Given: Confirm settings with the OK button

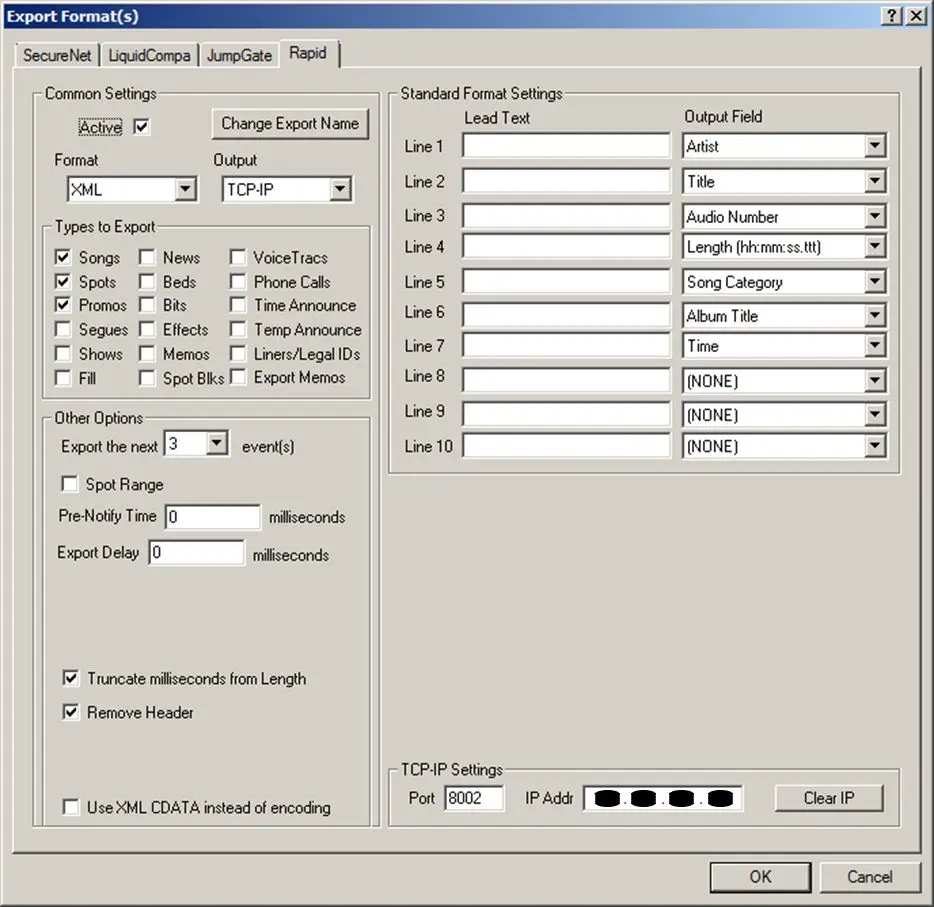Looking at the screenshot, I should [x=760, y=877].
